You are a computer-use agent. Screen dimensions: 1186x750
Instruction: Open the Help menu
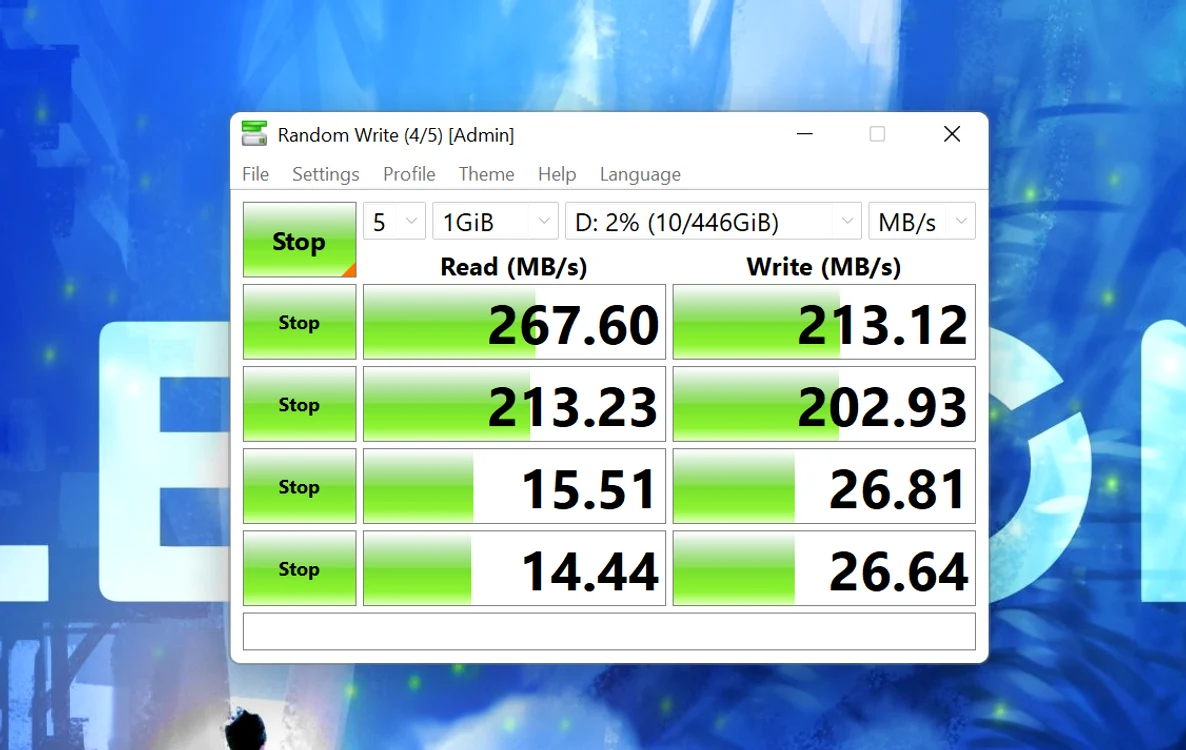[557, 174]
